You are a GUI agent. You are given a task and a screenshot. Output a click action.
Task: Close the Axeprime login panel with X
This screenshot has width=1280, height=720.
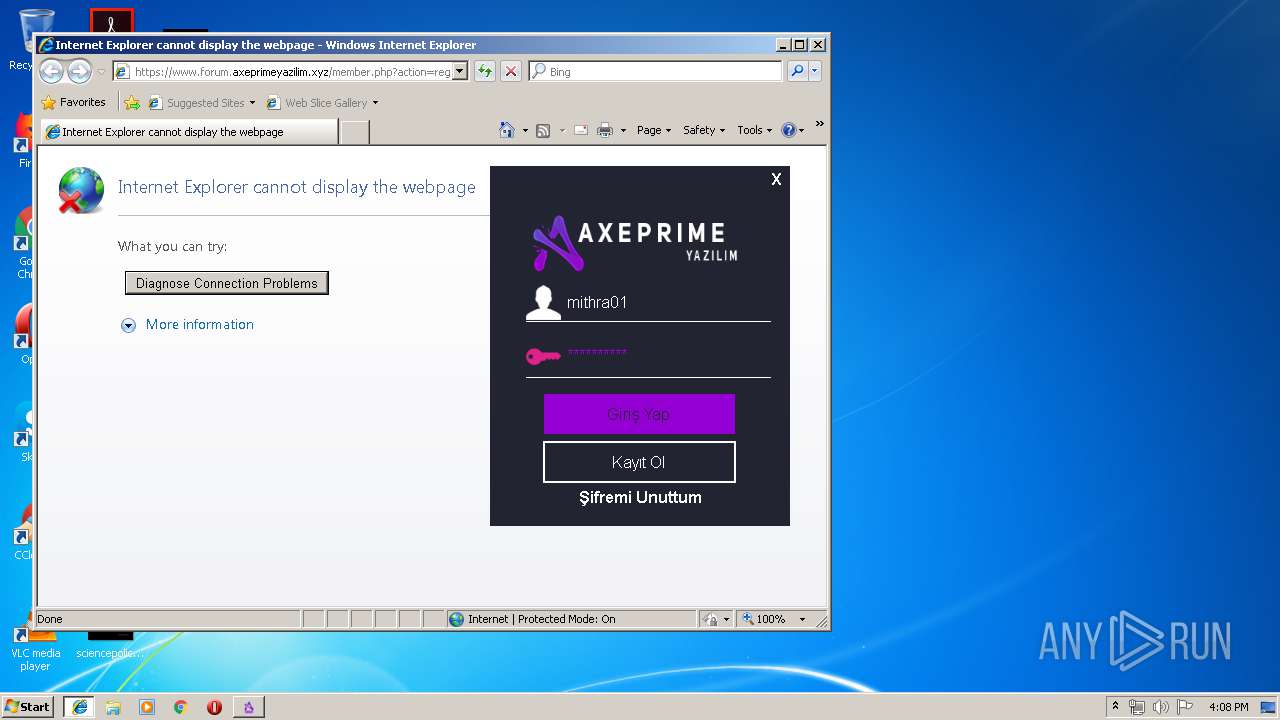click(x=776, y=179)
